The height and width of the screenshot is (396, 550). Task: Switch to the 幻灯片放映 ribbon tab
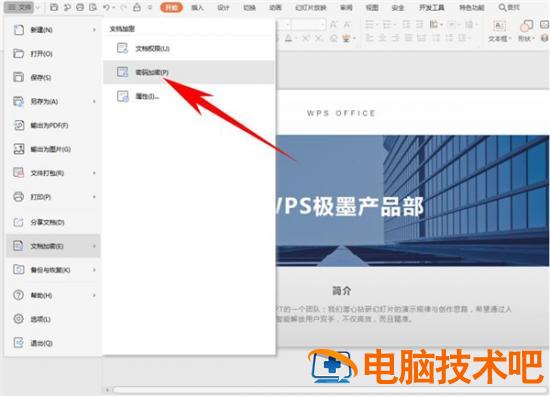[x=310, y=7]
